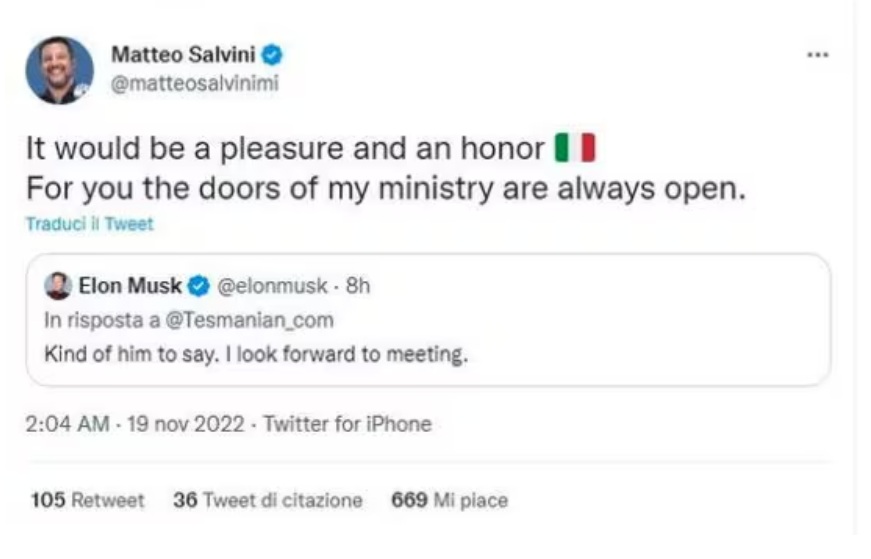Open the three-dot more options menu
The image size is (871, 559).
(817, 55)
